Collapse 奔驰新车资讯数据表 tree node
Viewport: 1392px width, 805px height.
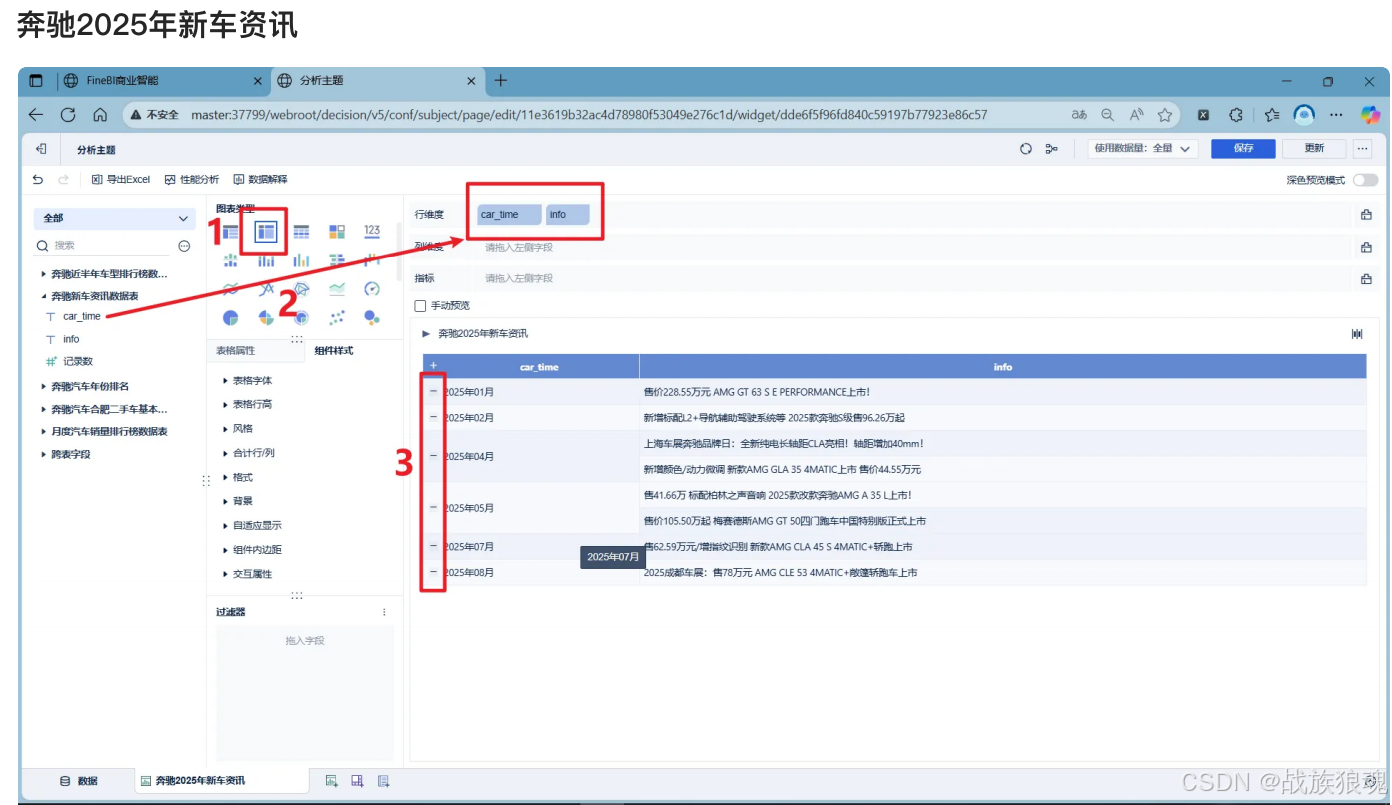[x=43, y=296]
